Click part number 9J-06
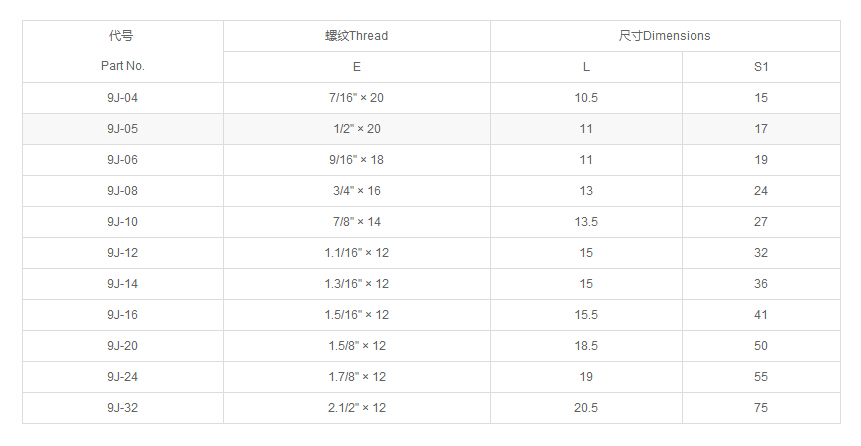This screenshot has width=861, height=446. tap(122, 160)
